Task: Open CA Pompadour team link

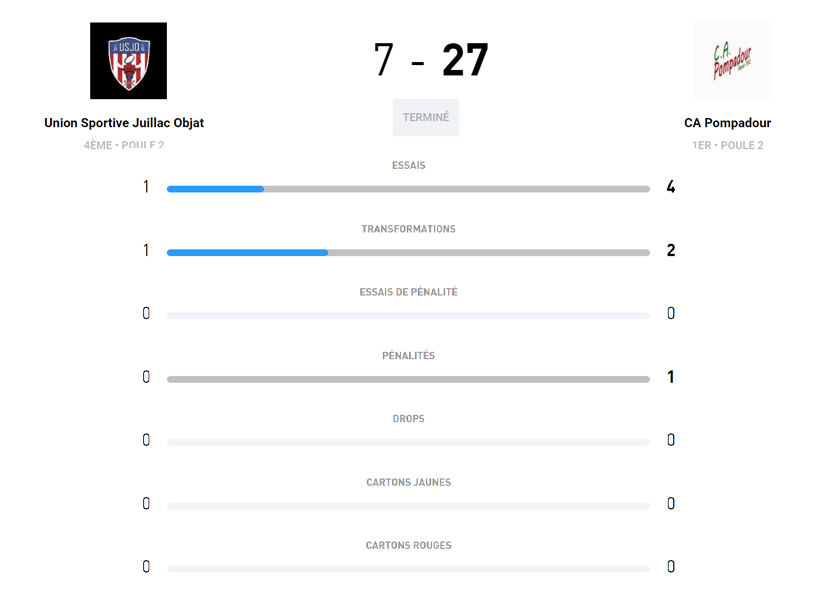Action: (727, 123)
